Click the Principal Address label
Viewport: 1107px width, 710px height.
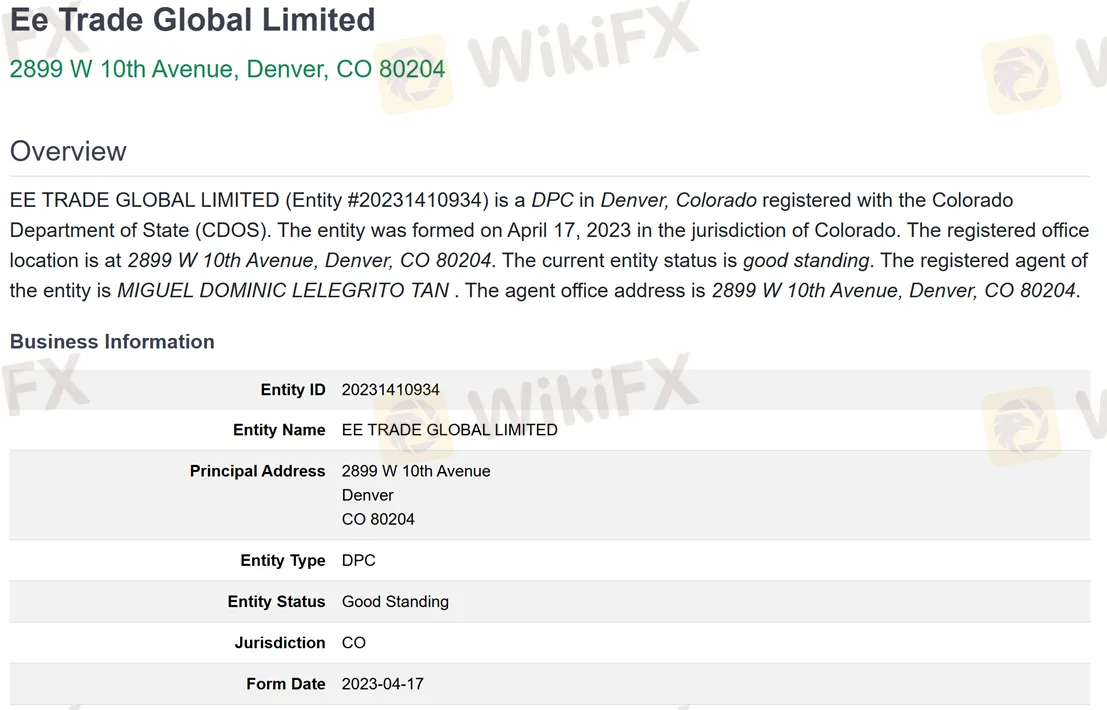[257, 471]
